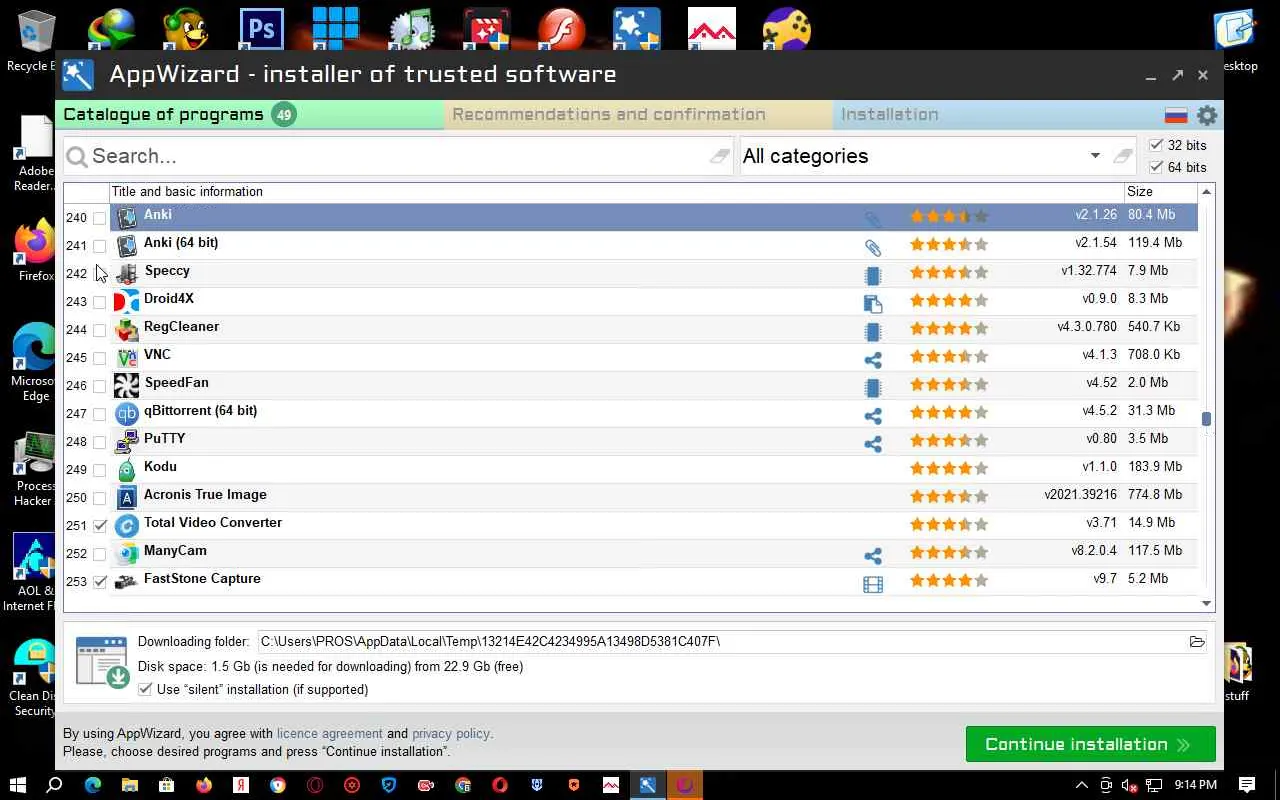Click the scrollbar down arrow of program list
1280x800 pixels.
(1206, 603)
